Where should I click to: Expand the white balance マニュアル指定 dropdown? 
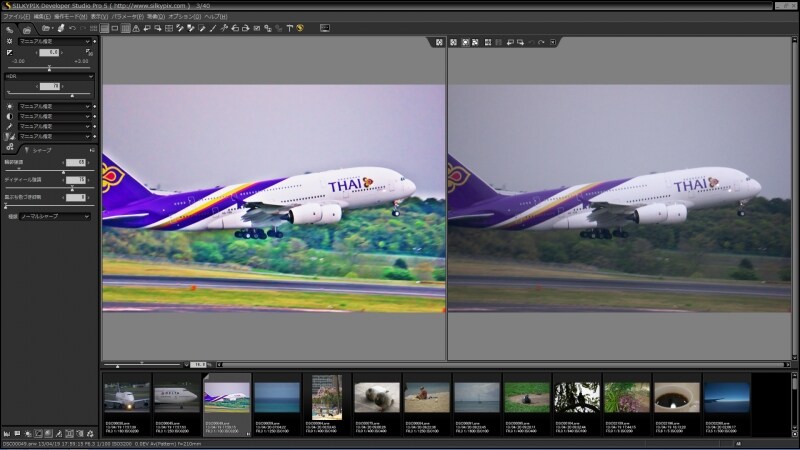[54, 107]
